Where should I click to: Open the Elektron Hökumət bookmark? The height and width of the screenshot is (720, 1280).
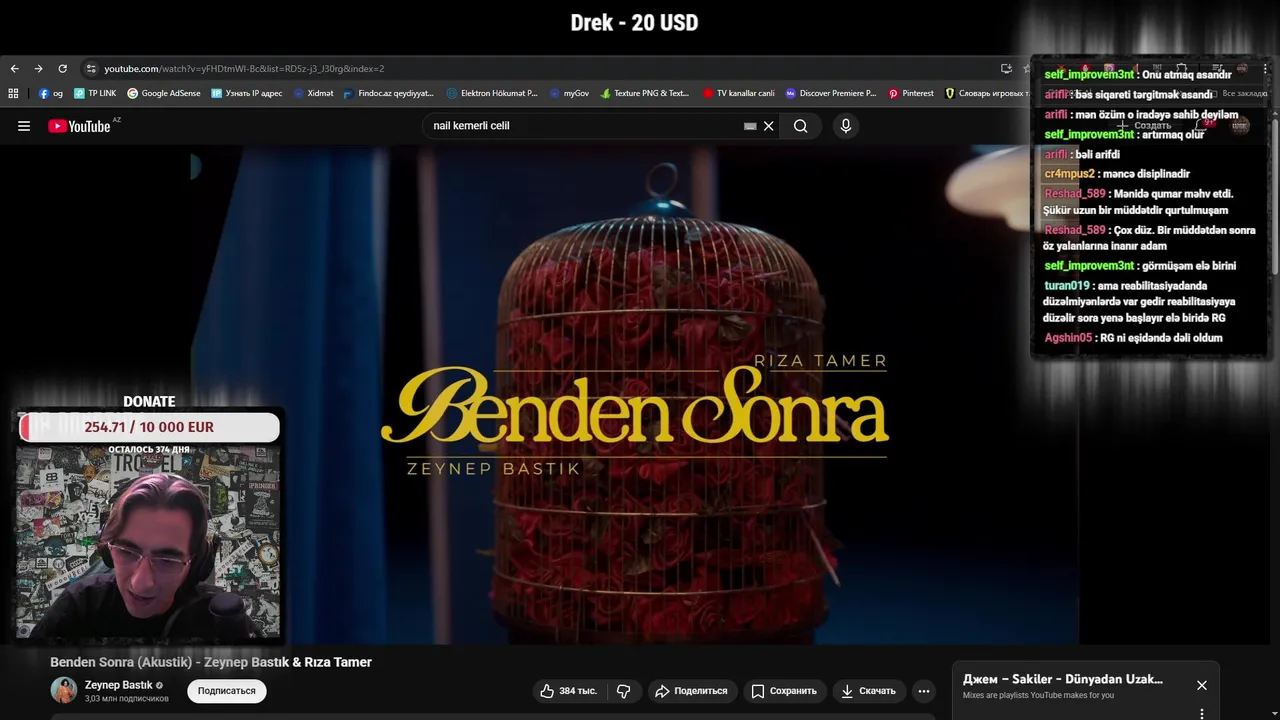pyautogui.click(x=492, y=93)
